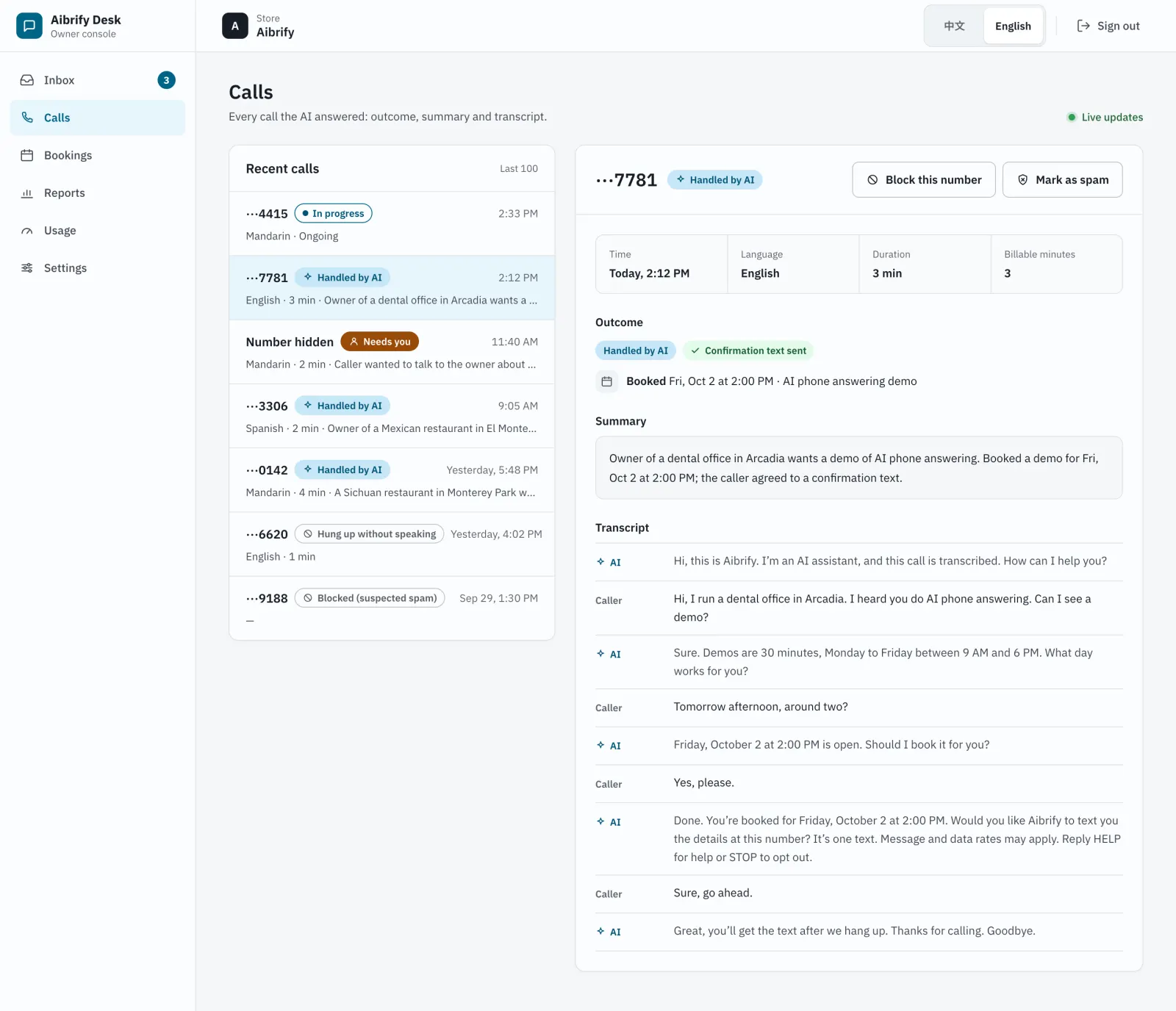The width and height of the screenshot is (1176, 1011).
Task: Click the Sign out arrow icon
Action: [x=1083, y=26]
